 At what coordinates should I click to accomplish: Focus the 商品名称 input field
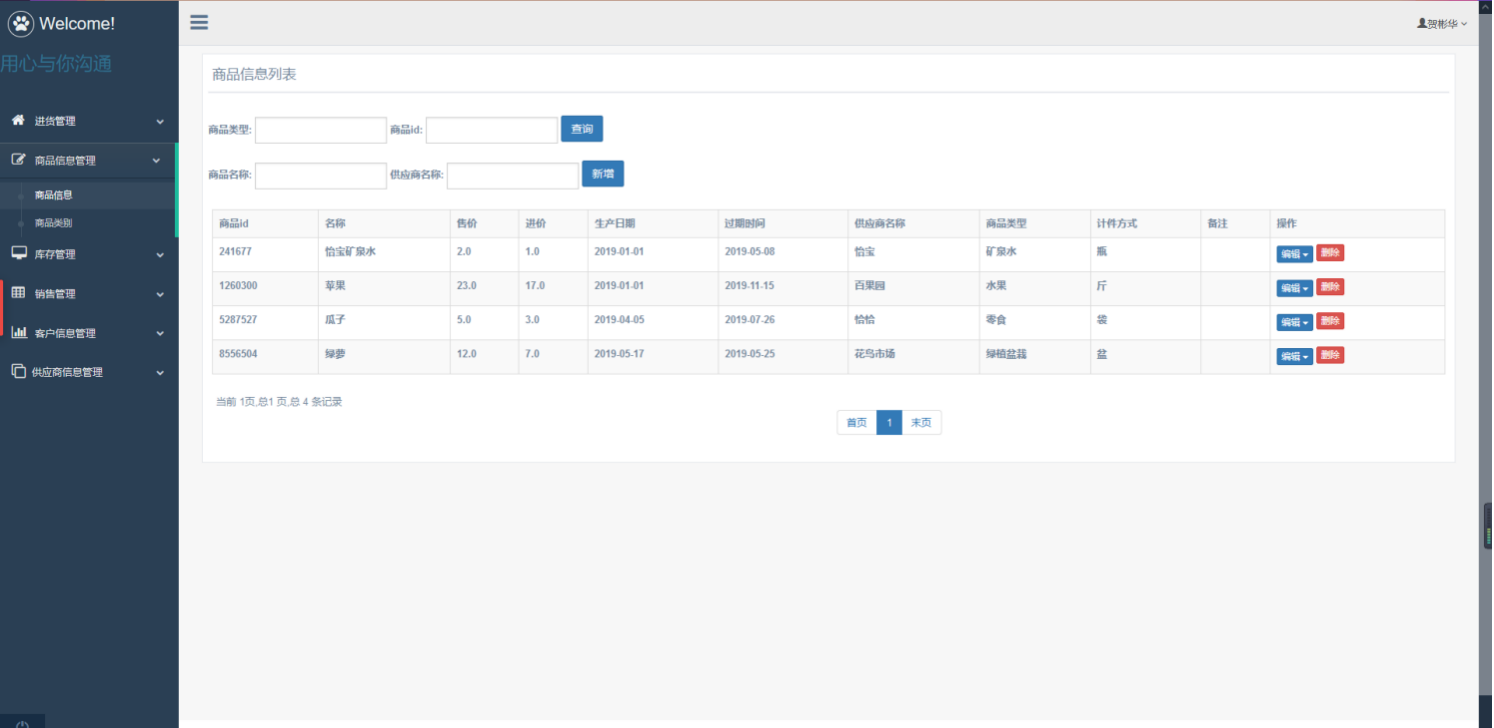click(321, 176)
